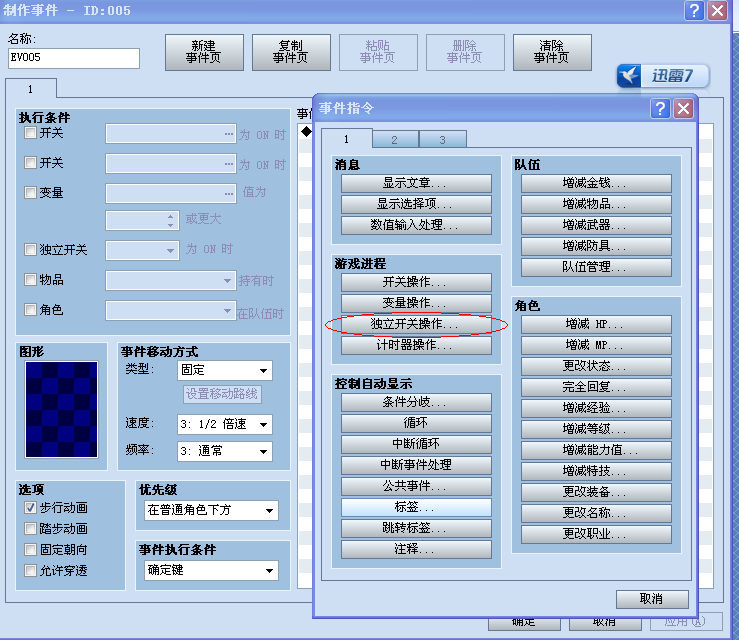
Task: Uncheck the 步行动画 option
Action: pos(30,508)
